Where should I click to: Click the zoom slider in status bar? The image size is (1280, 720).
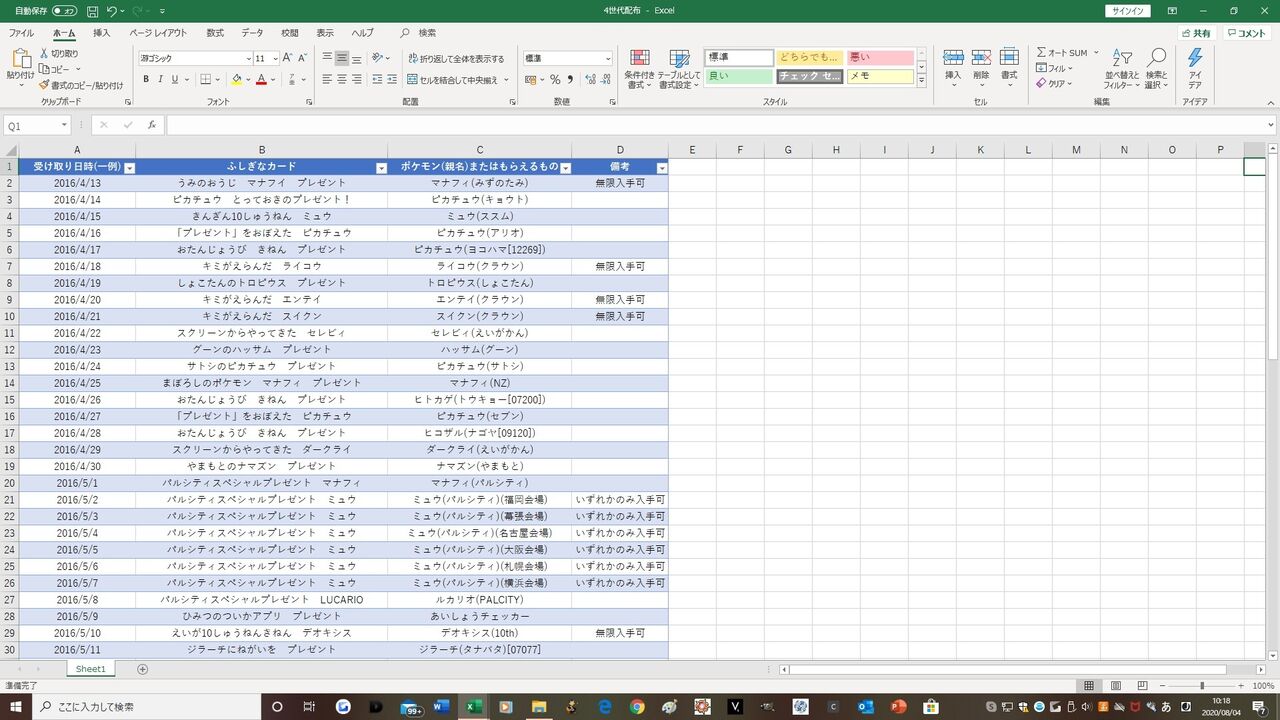click(1201, 686)
